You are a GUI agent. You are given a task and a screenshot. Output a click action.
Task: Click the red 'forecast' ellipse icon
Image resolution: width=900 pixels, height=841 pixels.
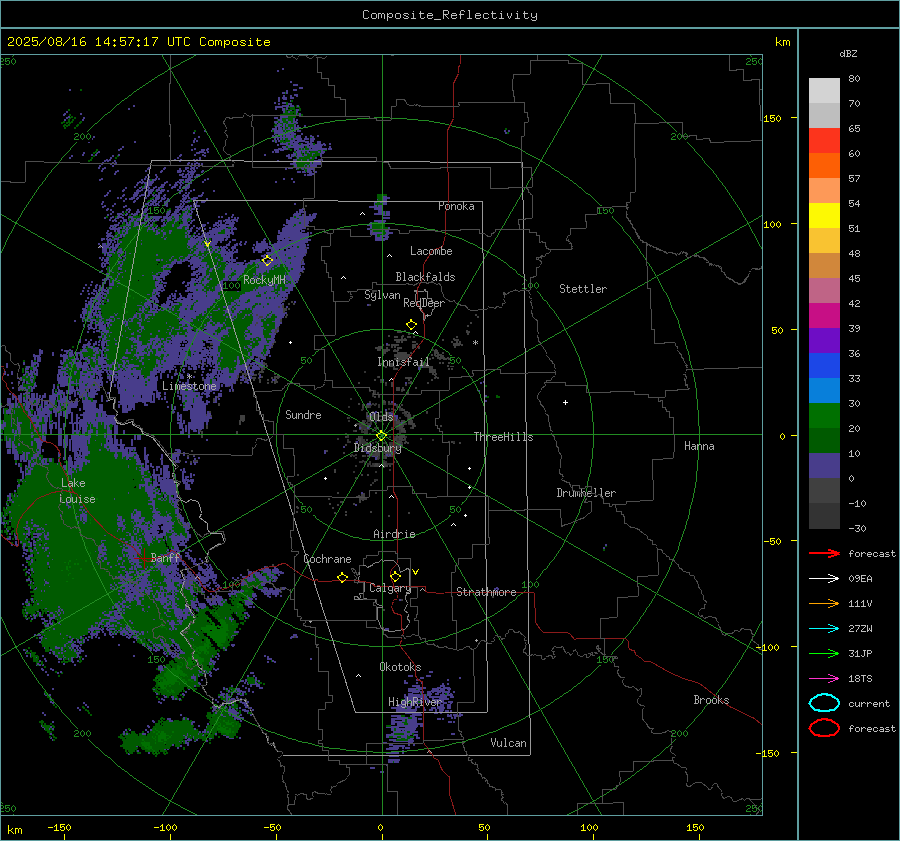point(824,728)
